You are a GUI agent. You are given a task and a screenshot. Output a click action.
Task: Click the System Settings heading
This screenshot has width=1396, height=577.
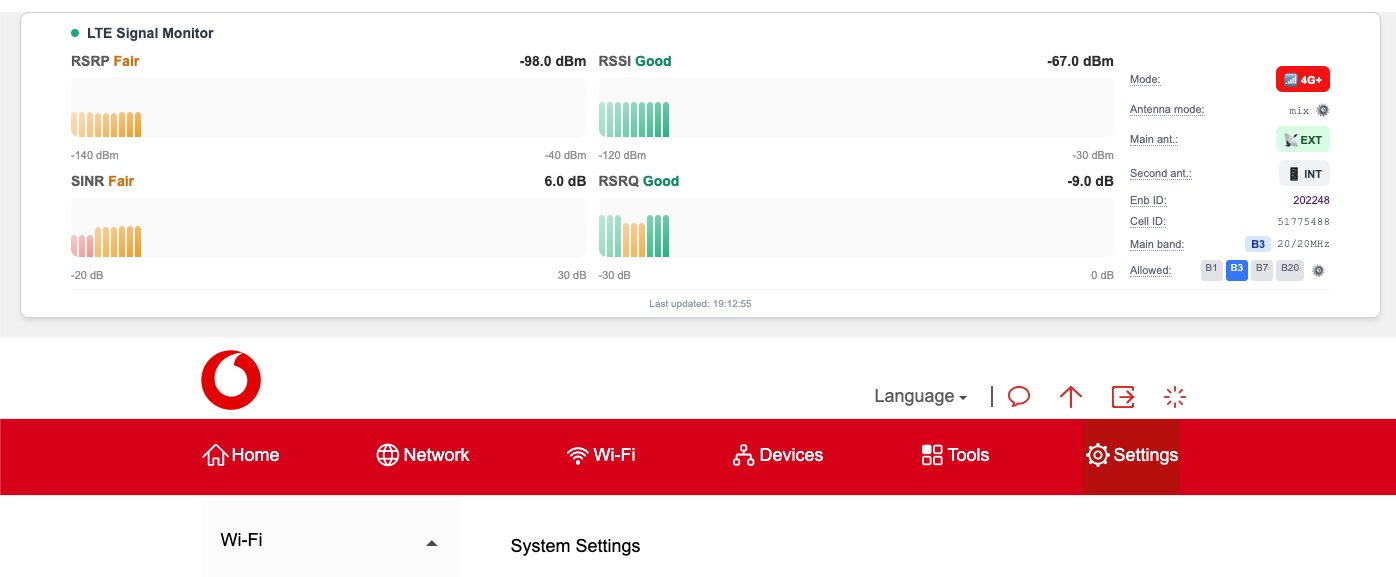pyautogui.click(x=575, y=546)
